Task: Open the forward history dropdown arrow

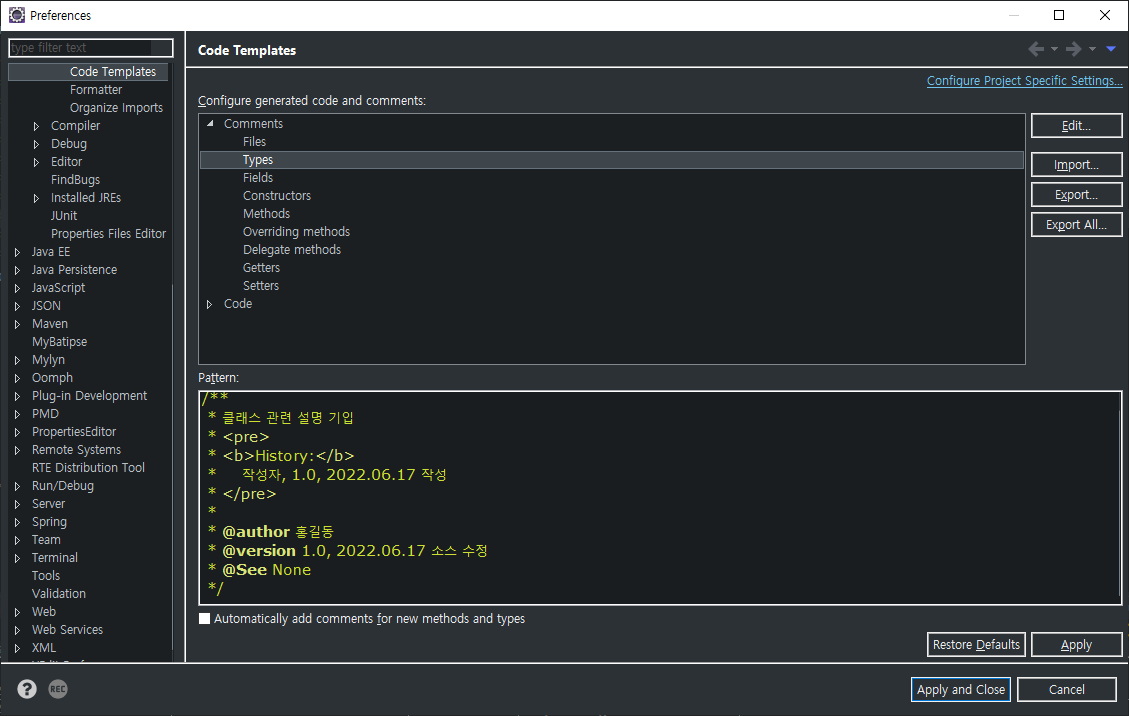Action: coord(1092,49)
